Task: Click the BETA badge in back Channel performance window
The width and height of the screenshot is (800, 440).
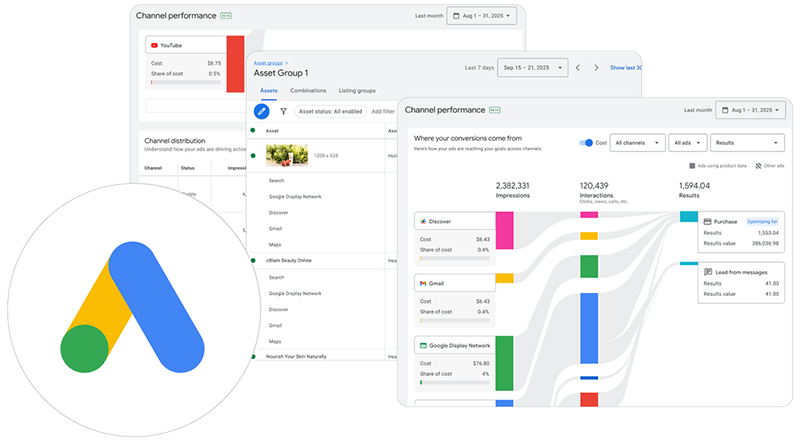Action: pyautogui.click(x=226, y=16)
